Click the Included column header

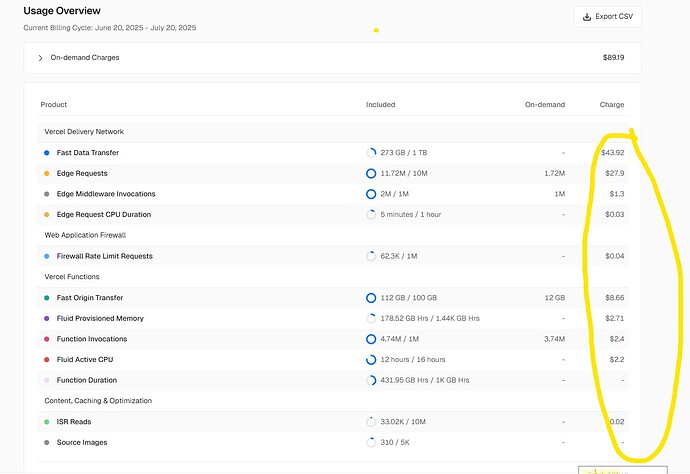pyautogui.click(x=381, y=105)
